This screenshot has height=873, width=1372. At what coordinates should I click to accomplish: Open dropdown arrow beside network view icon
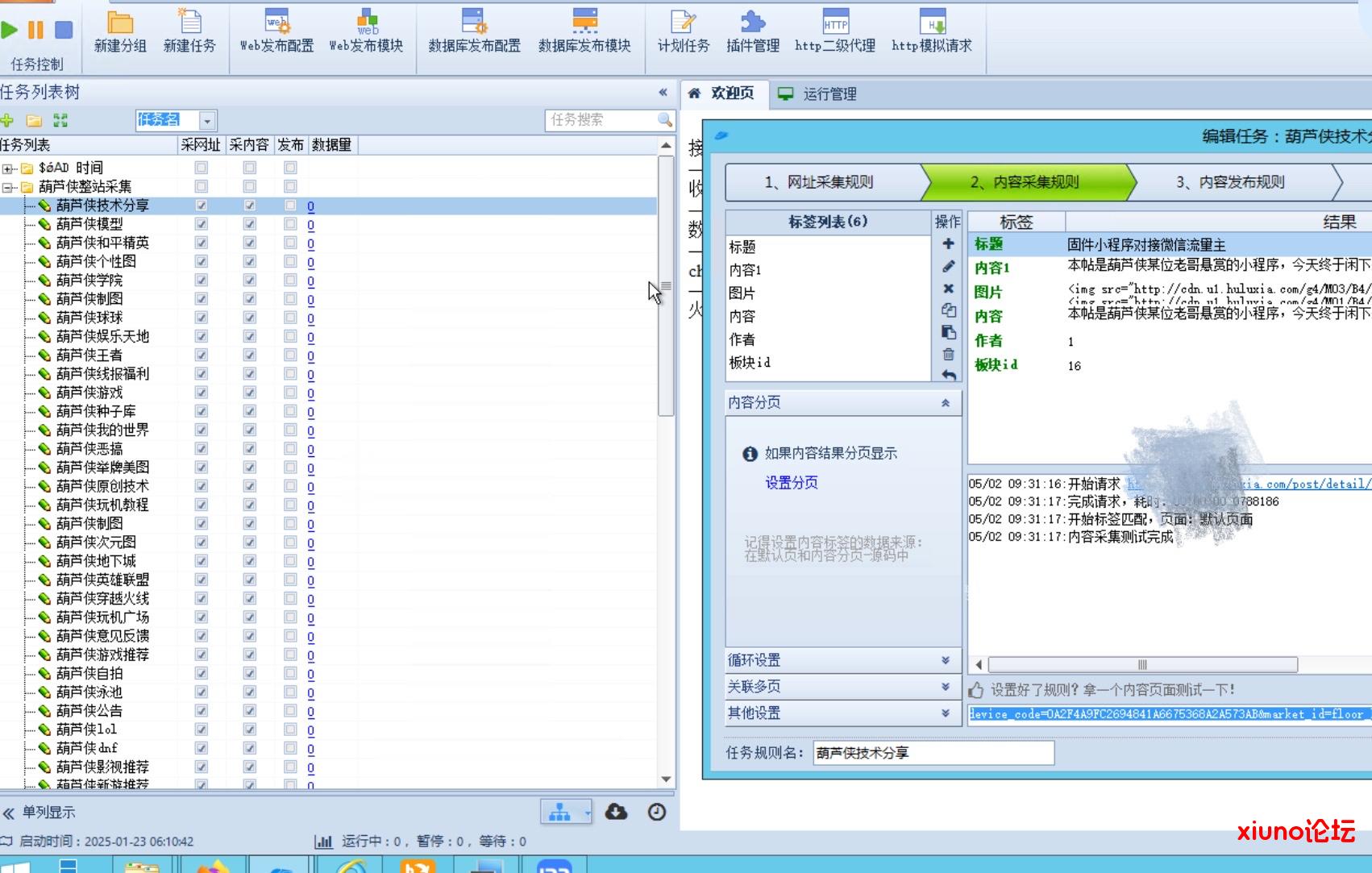(587, 813)
